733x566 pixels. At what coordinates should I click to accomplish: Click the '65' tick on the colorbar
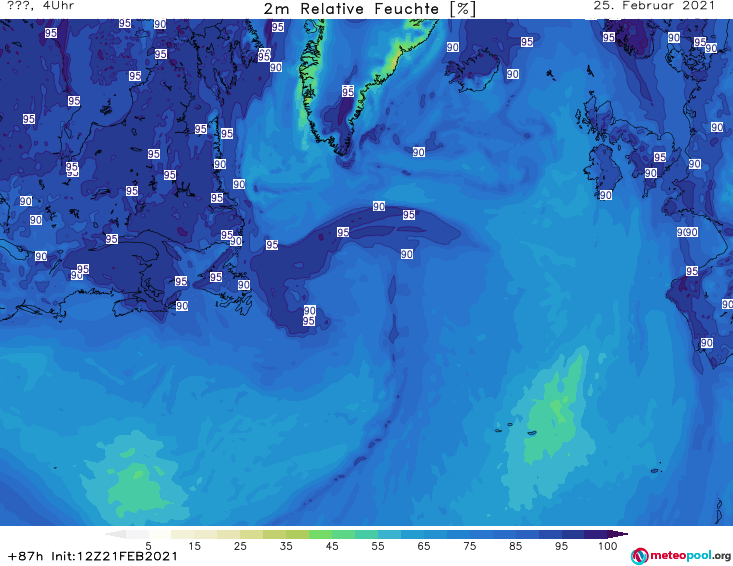click(x=424, y=545)
